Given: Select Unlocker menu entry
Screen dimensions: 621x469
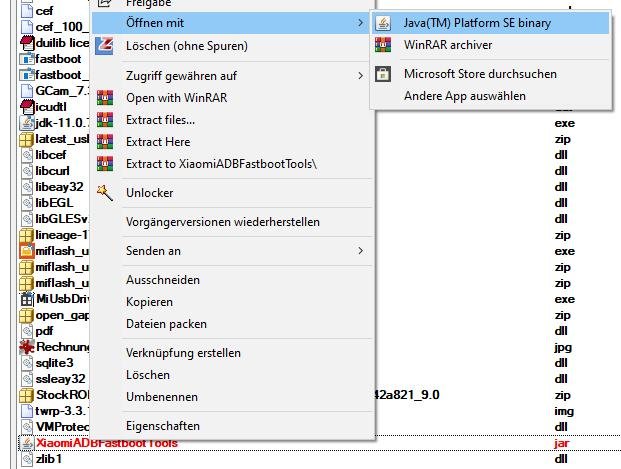Looking at the screenshot, I should coord(233,193).
